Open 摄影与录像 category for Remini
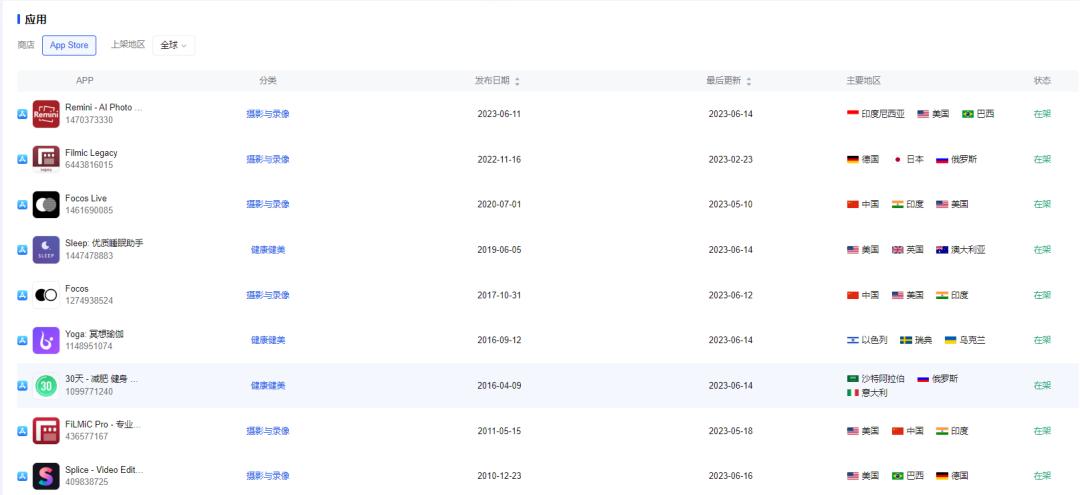The image size is (1080, 495). point(268,114)
